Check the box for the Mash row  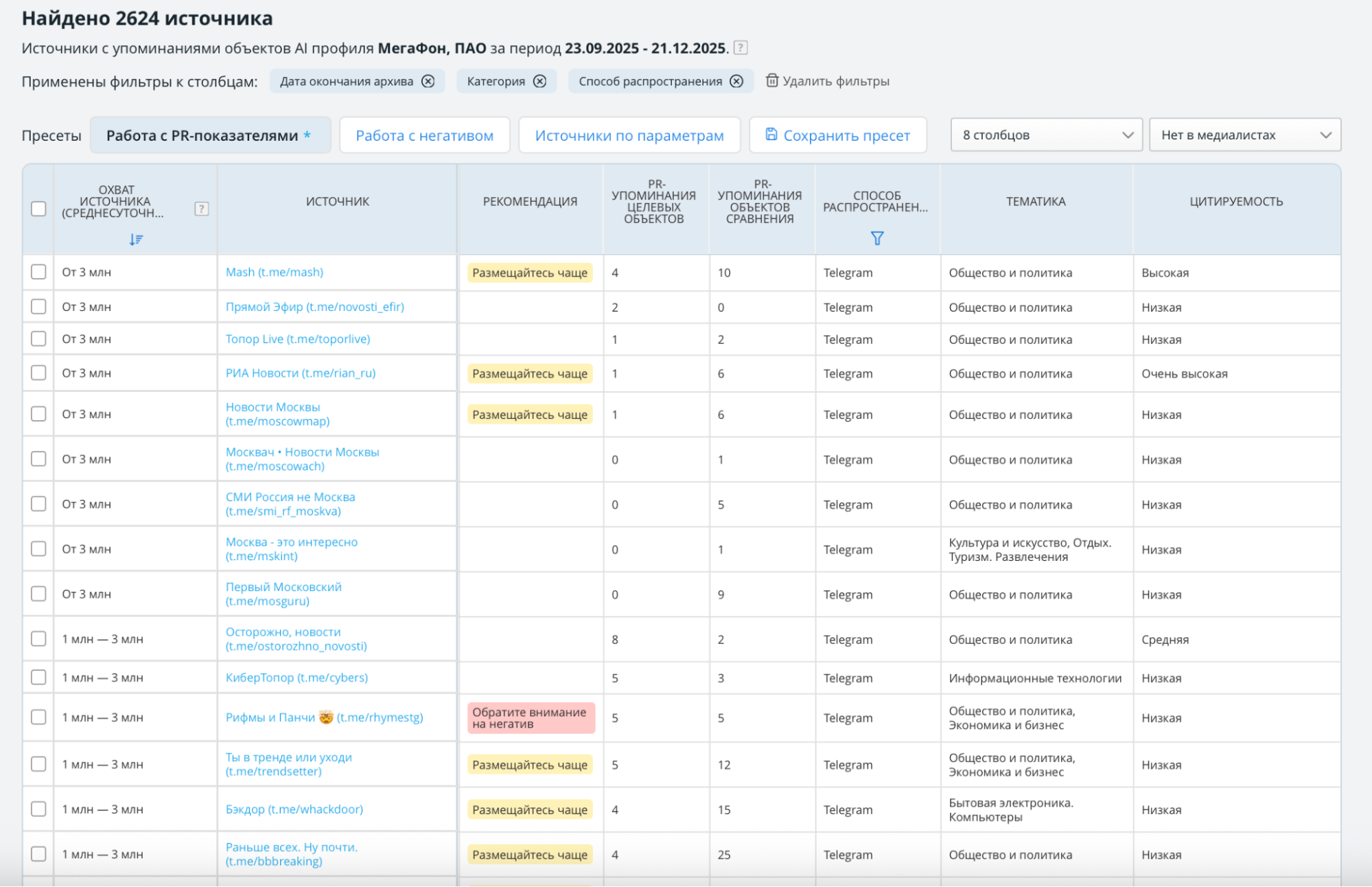38,272
